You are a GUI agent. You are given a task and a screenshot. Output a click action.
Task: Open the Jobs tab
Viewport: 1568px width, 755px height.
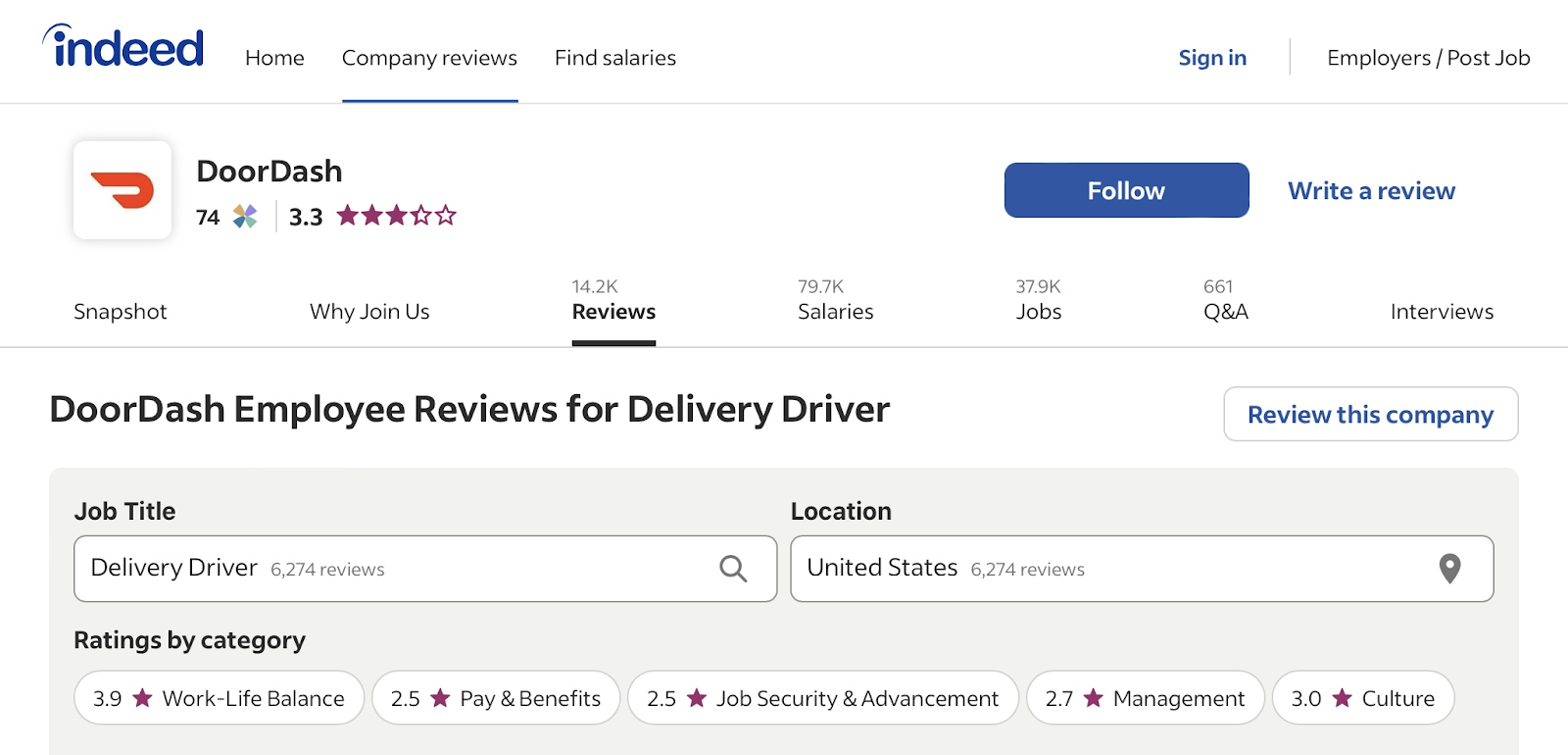tap(1039, 301)
